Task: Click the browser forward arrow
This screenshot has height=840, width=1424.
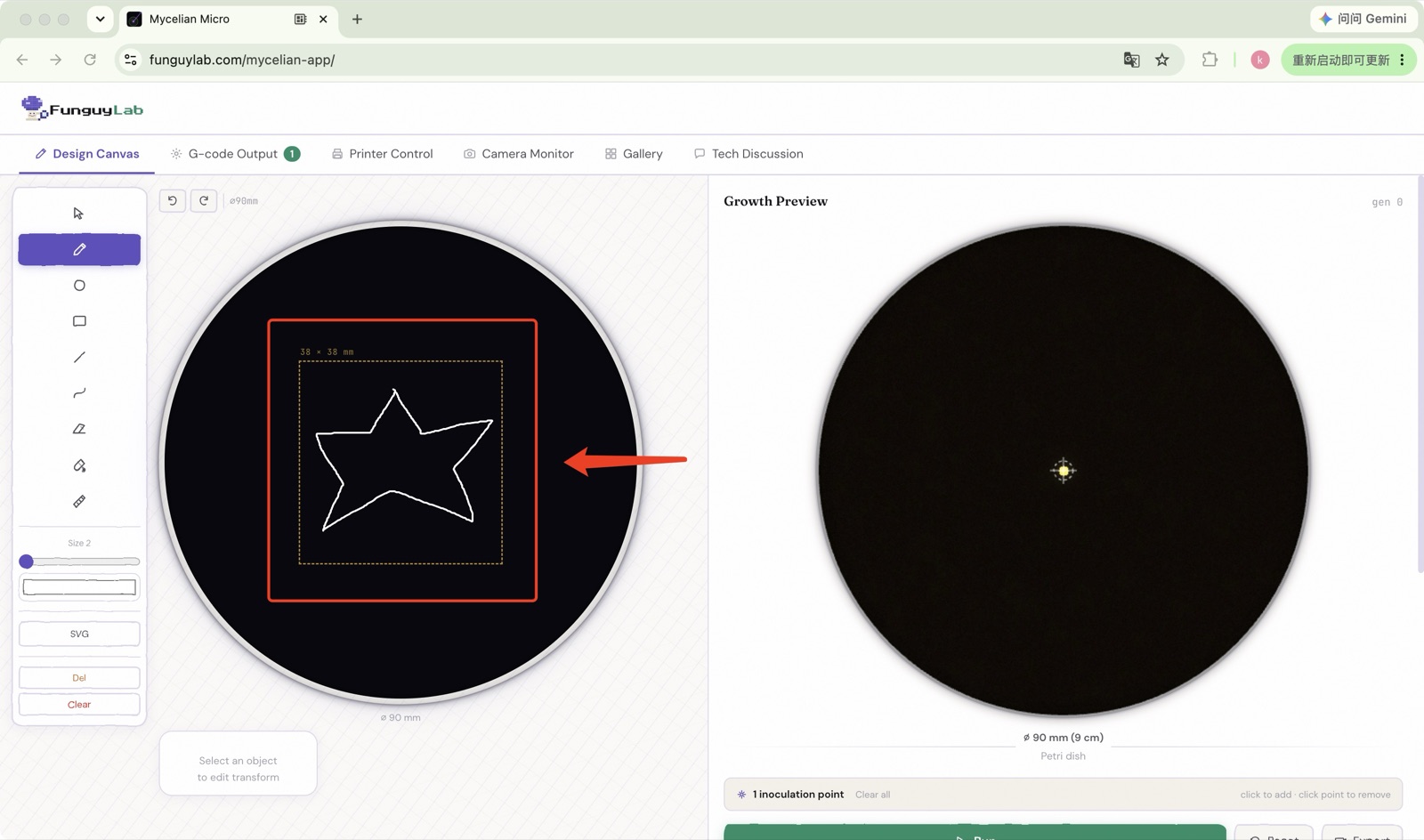Action: [56, 60]
